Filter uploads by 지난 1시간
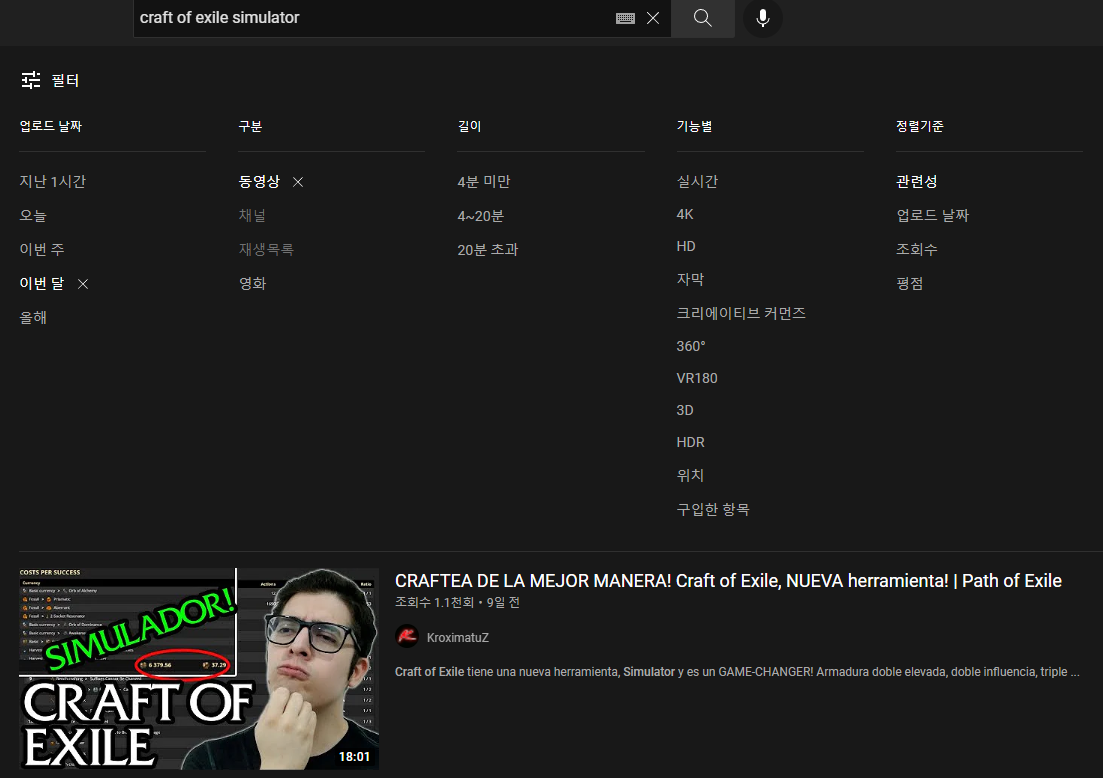1103x778 pixels. click(53, 181)
